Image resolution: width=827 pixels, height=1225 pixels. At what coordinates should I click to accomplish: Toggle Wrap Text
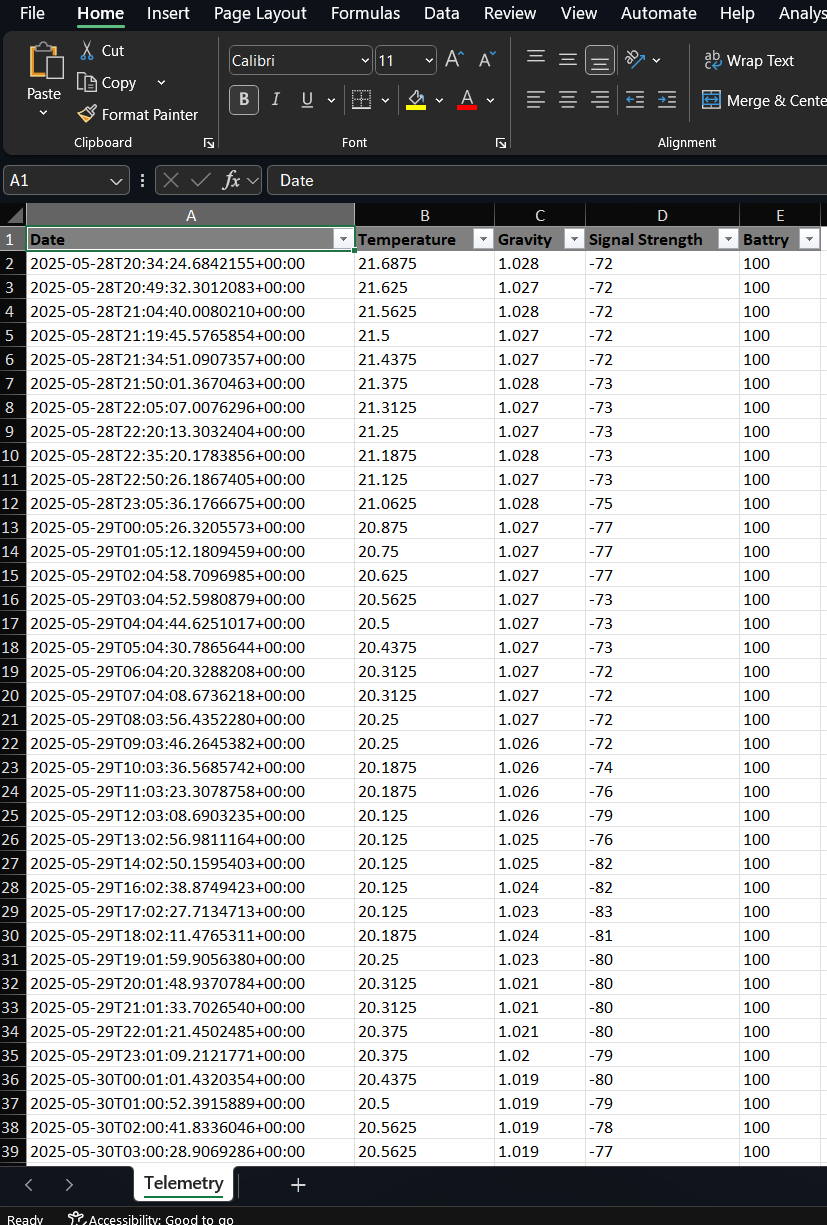[x=749, y=61]
